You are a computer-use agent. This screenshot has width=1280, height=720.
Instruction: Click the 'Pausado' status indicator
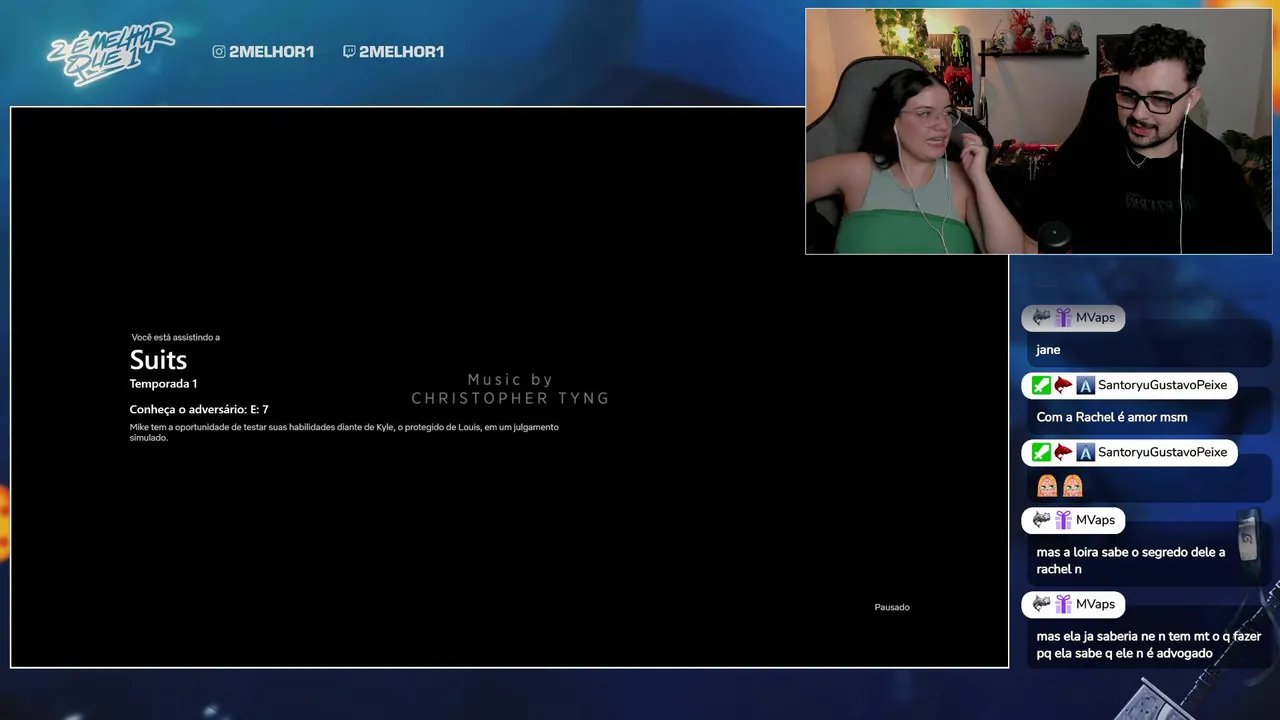click(892, 607)
